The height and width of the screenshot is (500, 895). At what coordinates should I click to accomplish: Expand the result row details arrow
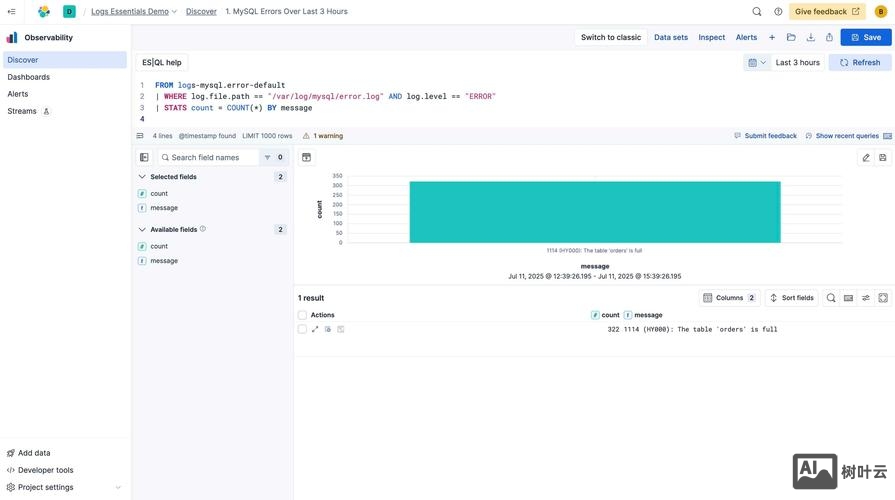[315, 329]
